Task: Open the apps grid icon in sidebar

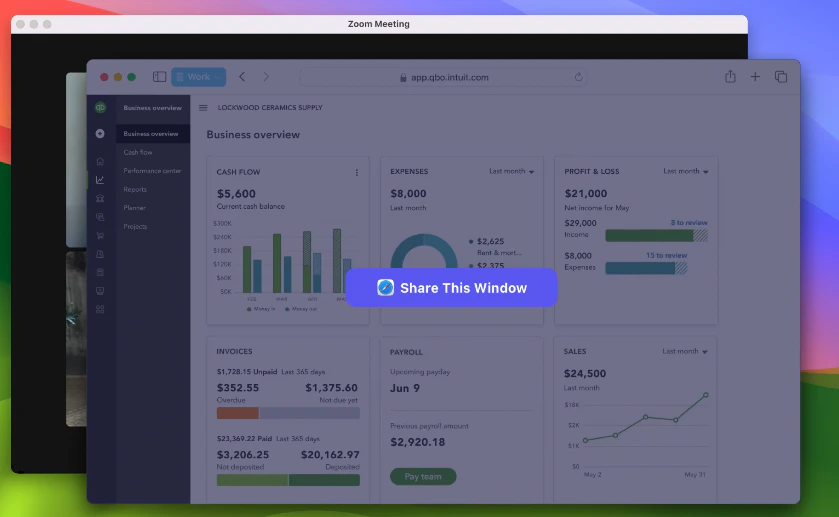Action: coord(100,309)
